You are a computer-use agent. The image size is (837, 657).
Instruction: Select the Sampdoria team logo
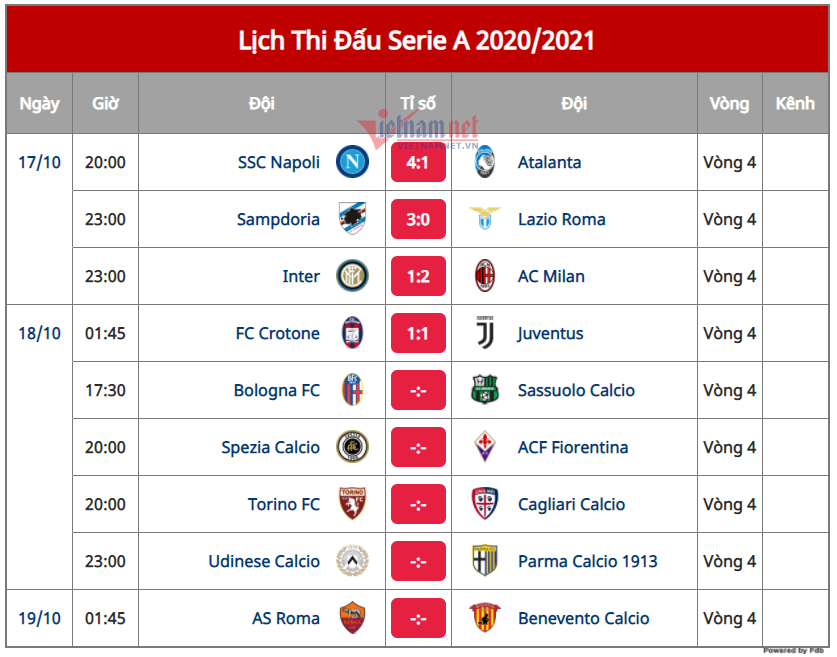coord(352,219)
